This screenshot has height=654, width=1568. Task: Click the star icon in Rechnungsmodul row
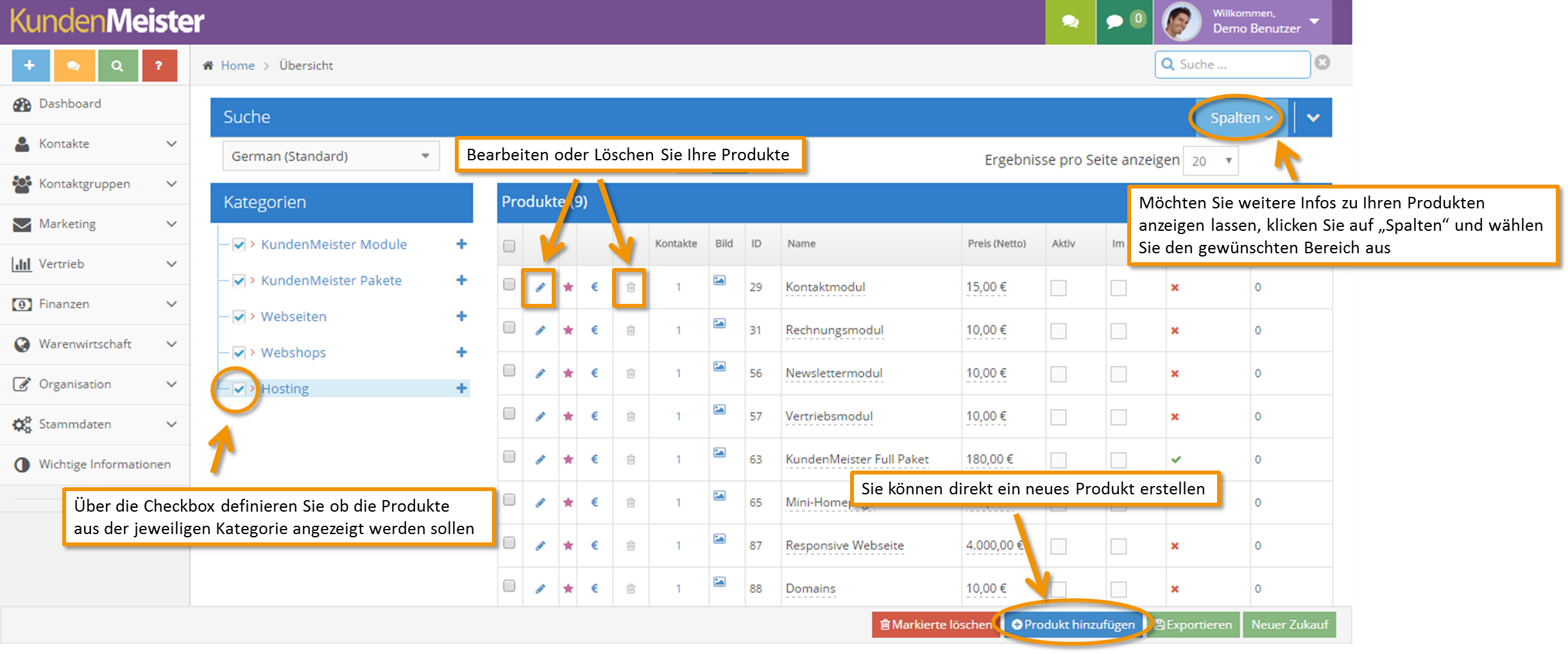pos(568,330)
